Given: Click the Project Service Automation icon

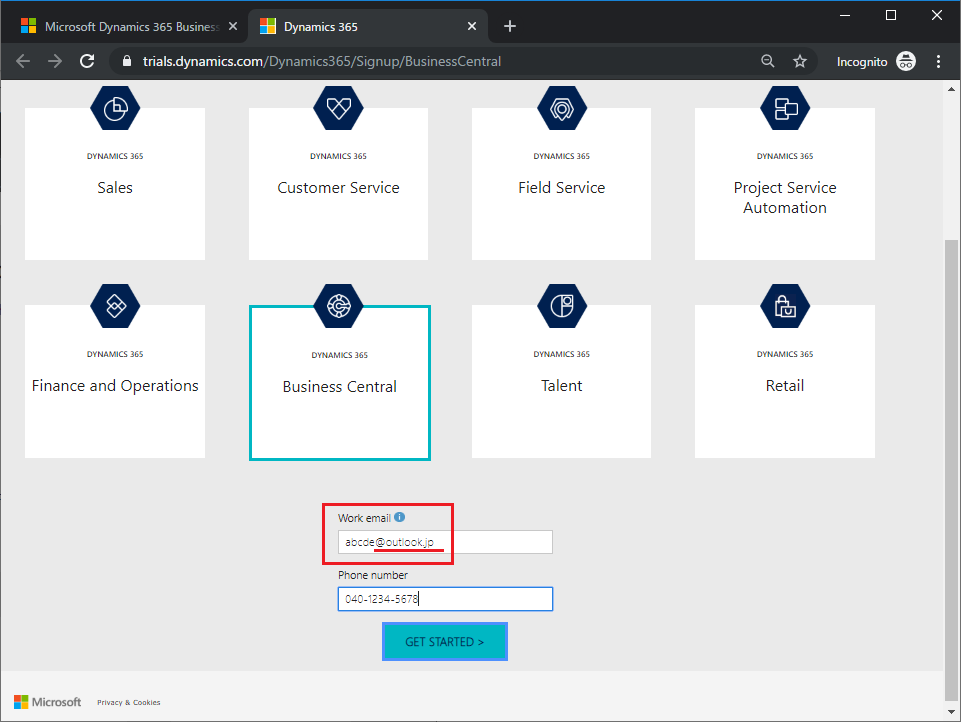Looking at the screenshot, I should pos(785,108).
